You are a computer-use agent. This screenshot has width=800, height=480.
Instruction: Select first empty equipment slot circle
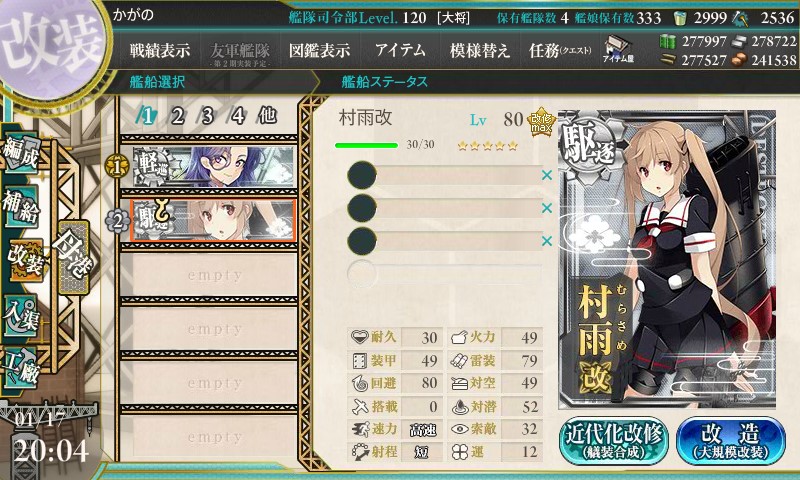pos(362,175)
